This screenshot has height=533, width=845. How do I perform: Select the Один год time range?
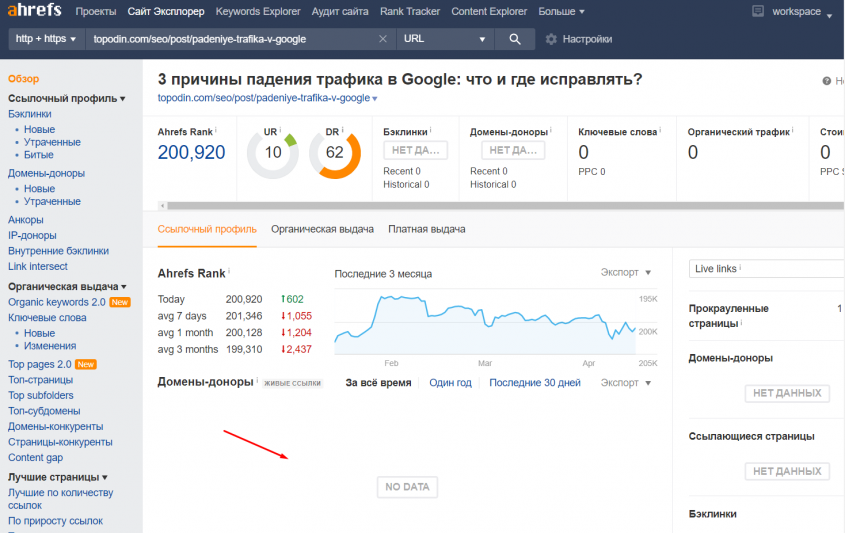(450, 382)
